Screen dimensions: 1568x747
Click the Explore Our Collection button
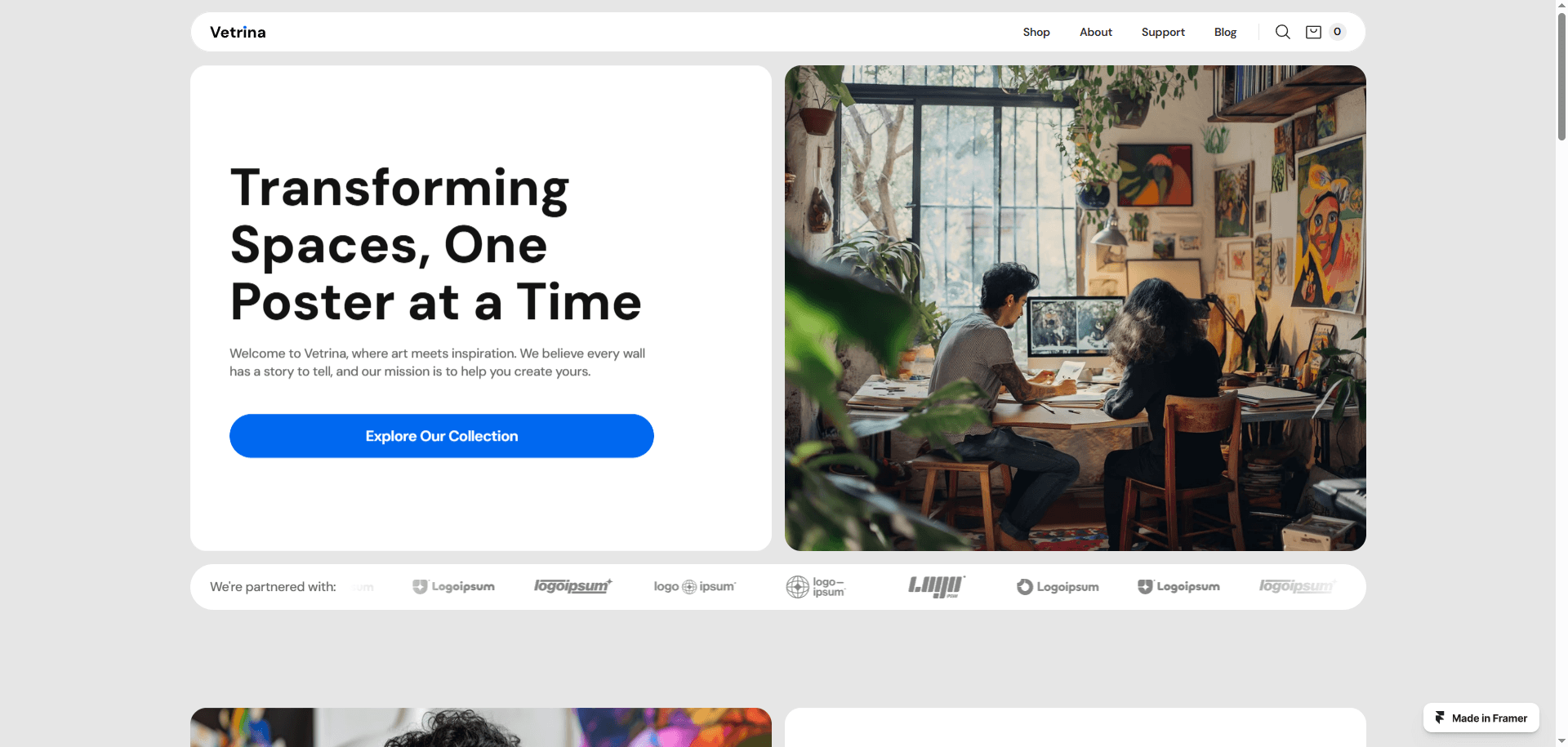tap(442, 436)
